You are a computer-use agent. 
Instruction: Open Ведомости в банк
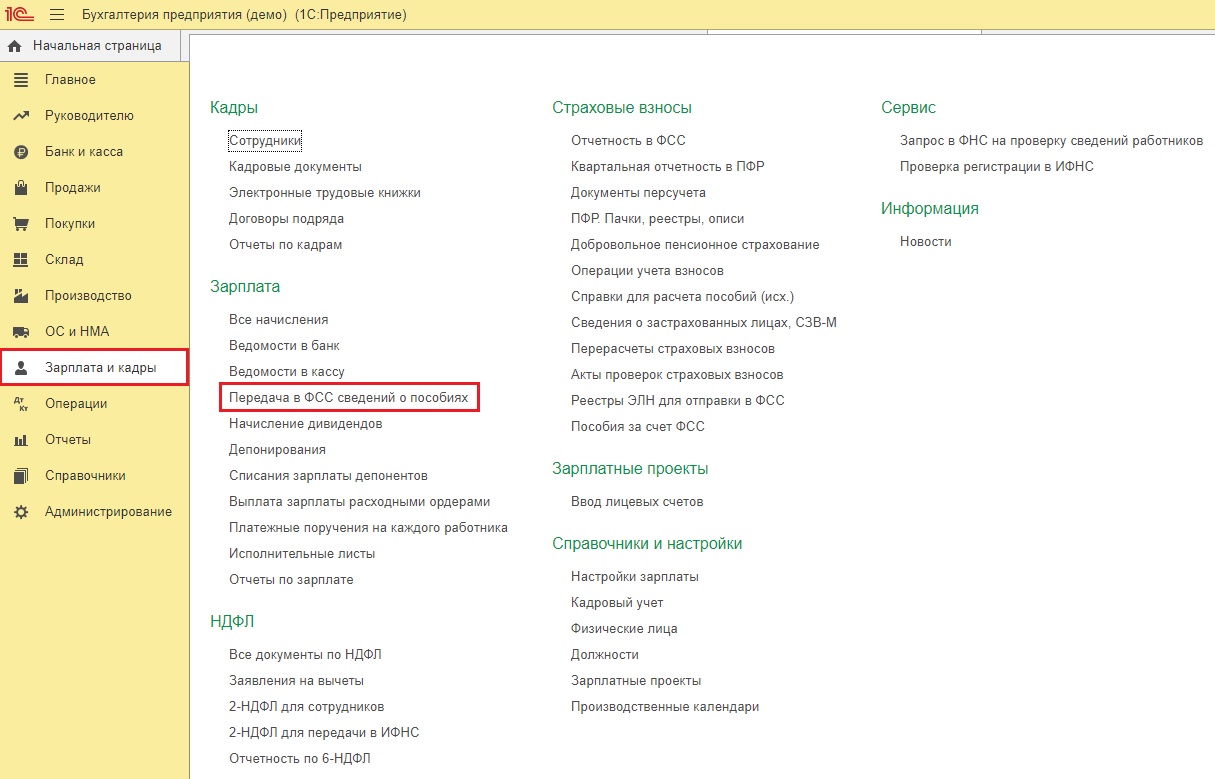pyautogui.click(x=284, y=346)
